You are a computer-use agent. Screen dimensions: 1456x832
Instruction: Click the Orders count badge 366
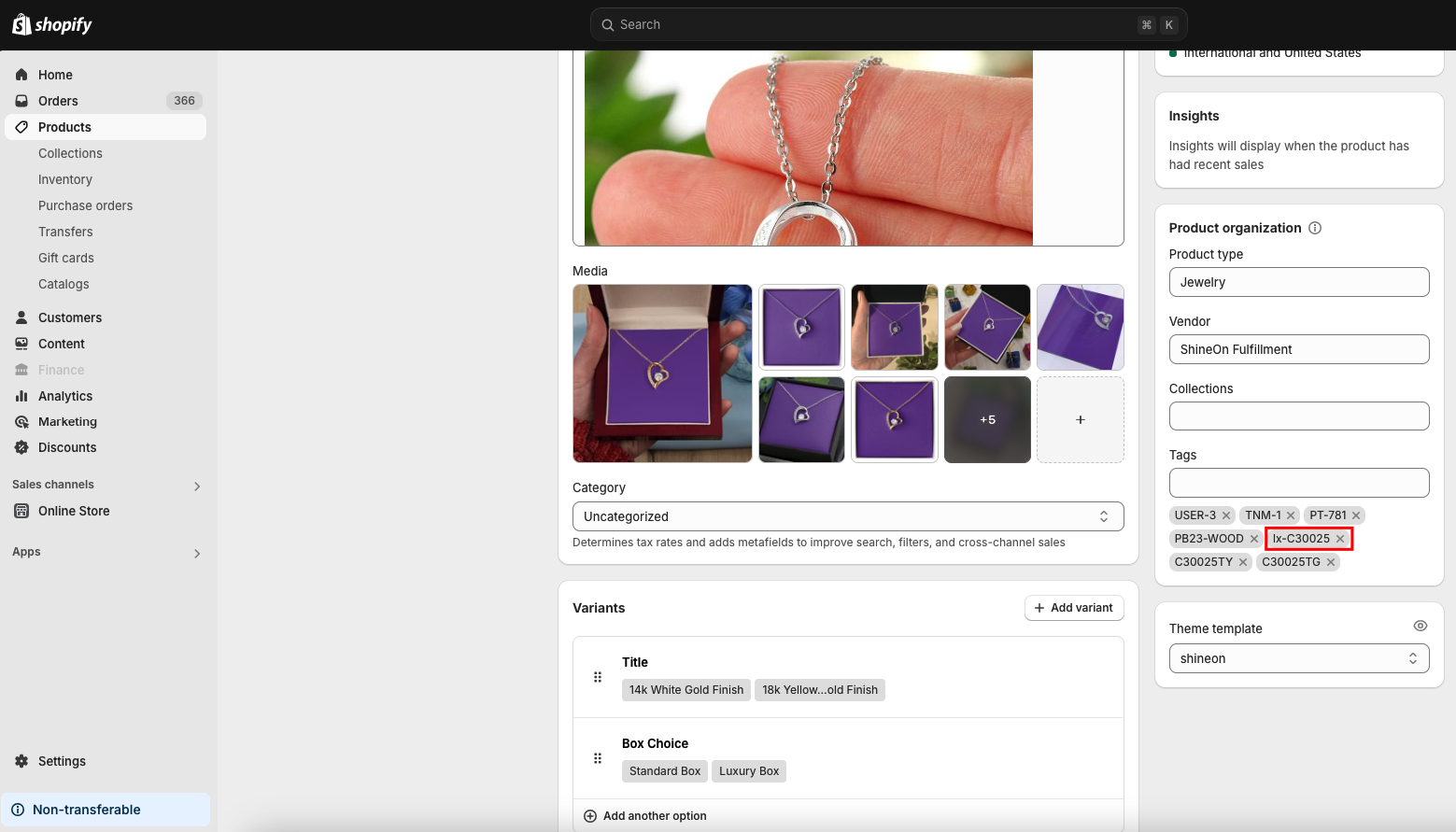(x=184, y=101)
